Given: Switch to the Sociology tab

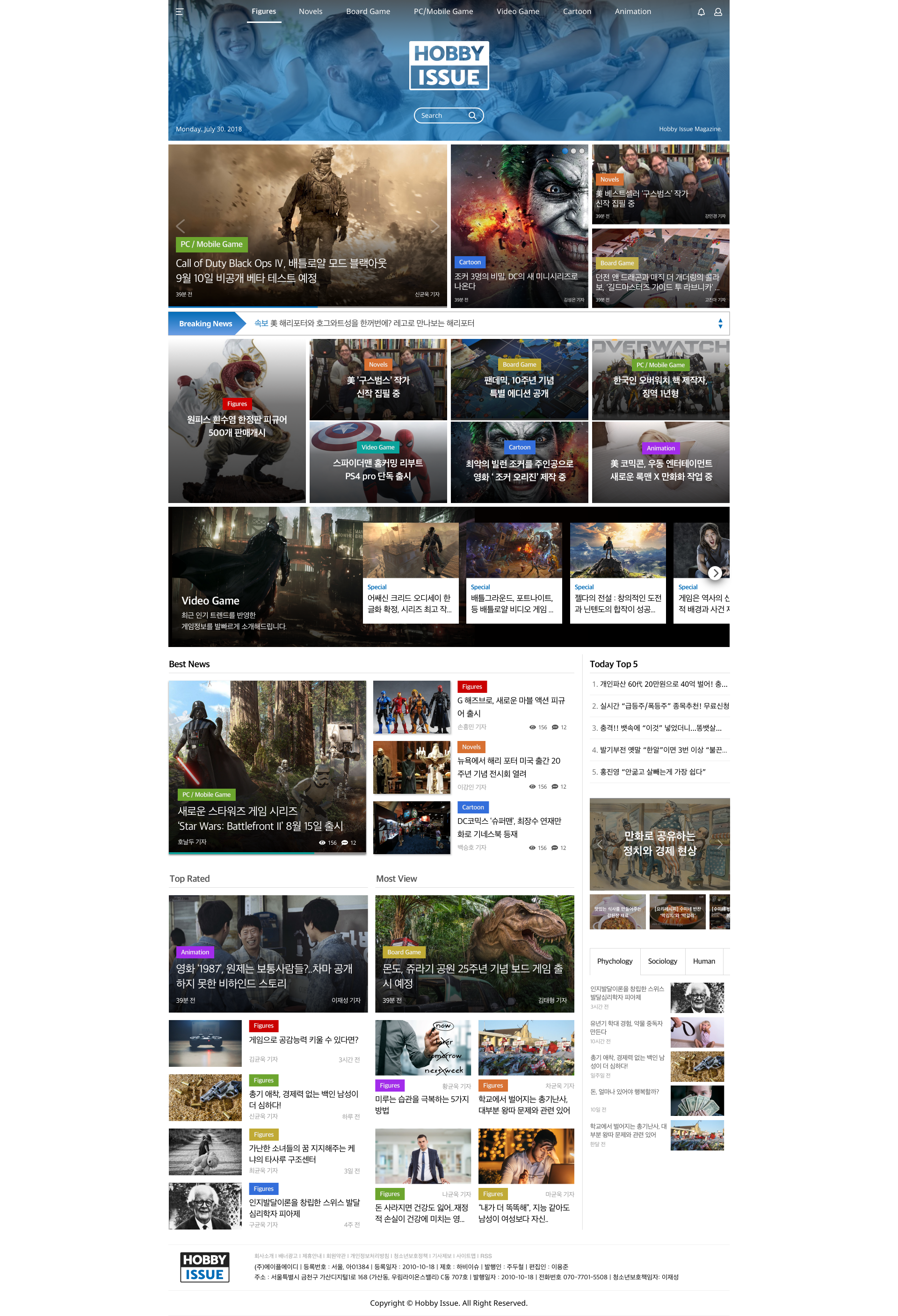Looking at the screenshot, I should click(x=662, y=962).
